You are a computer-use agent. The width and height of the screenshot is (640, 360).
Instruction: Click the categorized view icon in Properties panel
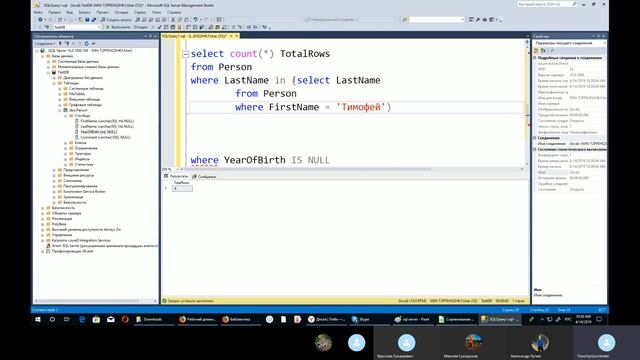click(x=536, y=51)
